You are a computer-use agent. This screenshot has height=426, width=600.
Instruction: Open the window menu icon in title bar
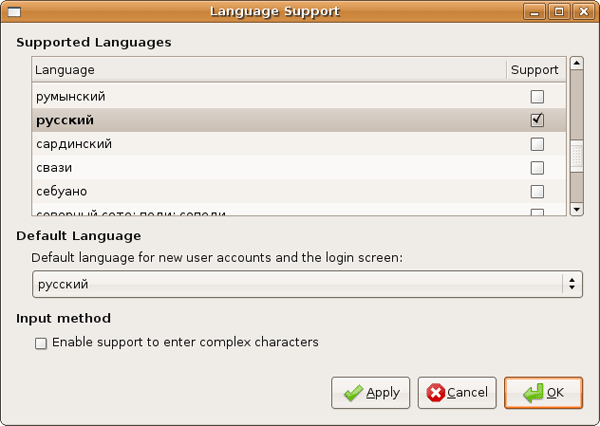tap(13, 12)
